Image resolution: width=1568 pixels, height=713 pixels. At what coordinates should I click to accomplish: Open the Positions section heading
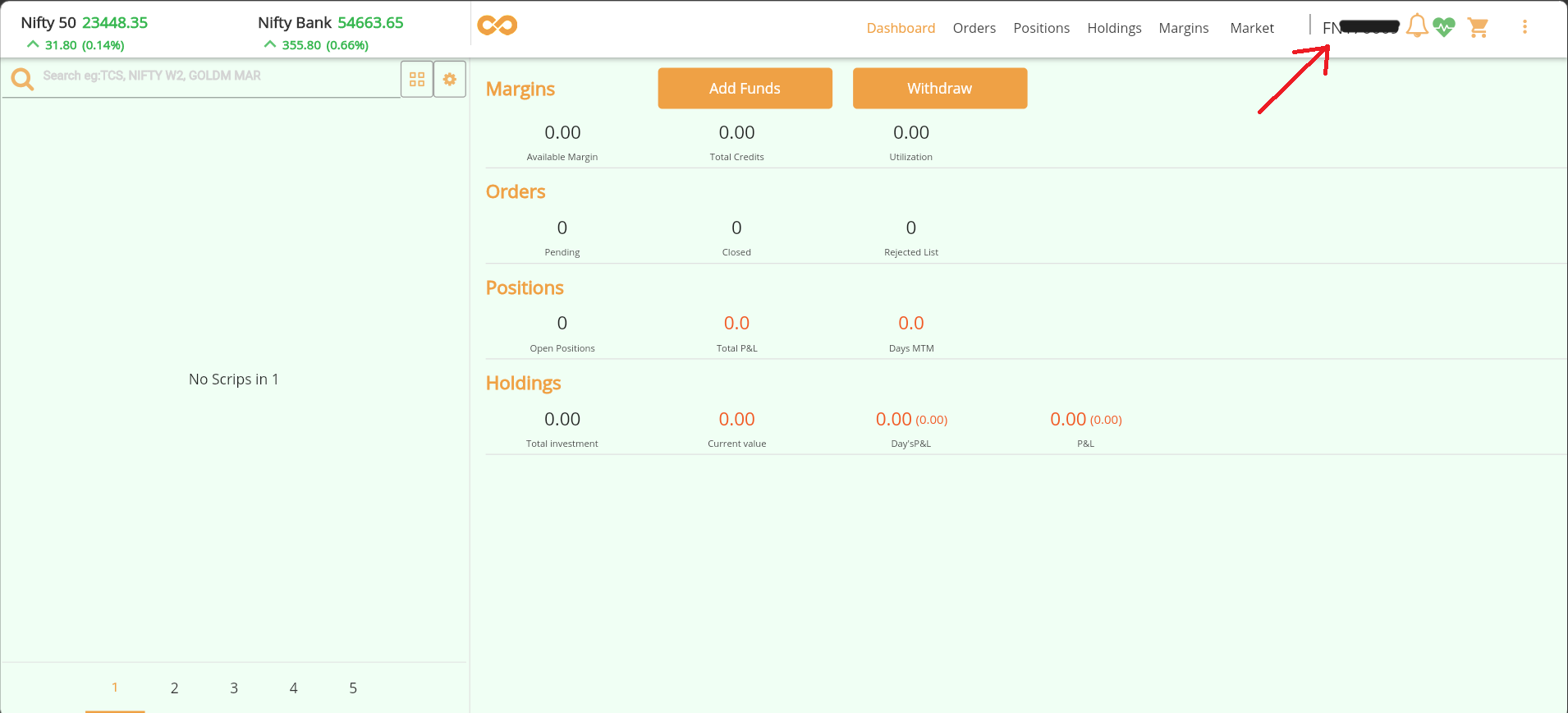pyautogui.click(x=525, y=287)
